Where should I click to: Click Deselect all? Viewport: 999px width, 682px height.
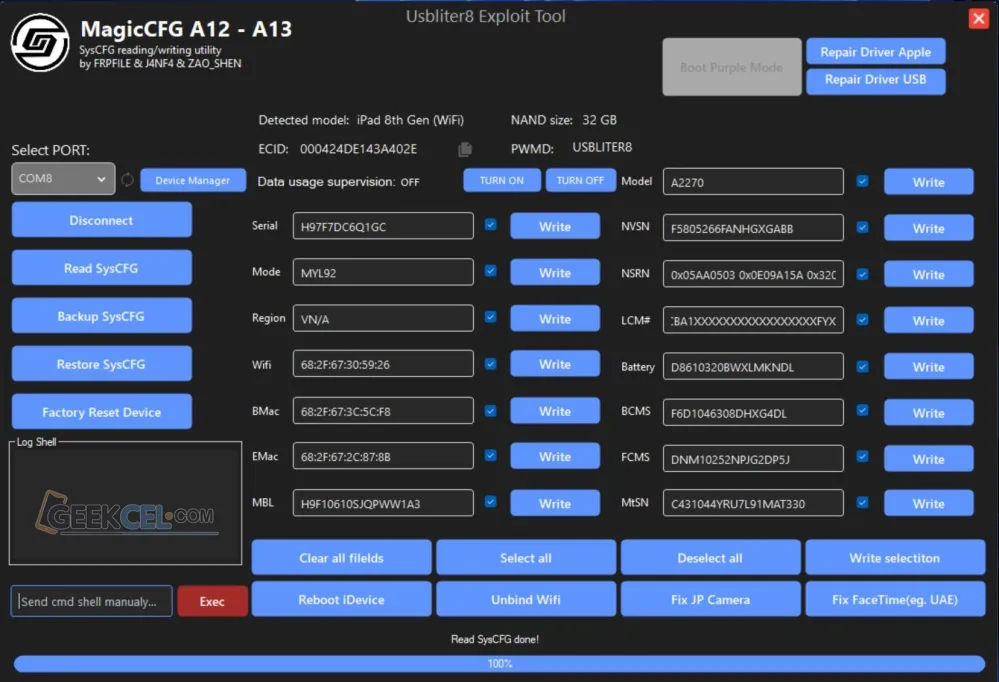710,558
